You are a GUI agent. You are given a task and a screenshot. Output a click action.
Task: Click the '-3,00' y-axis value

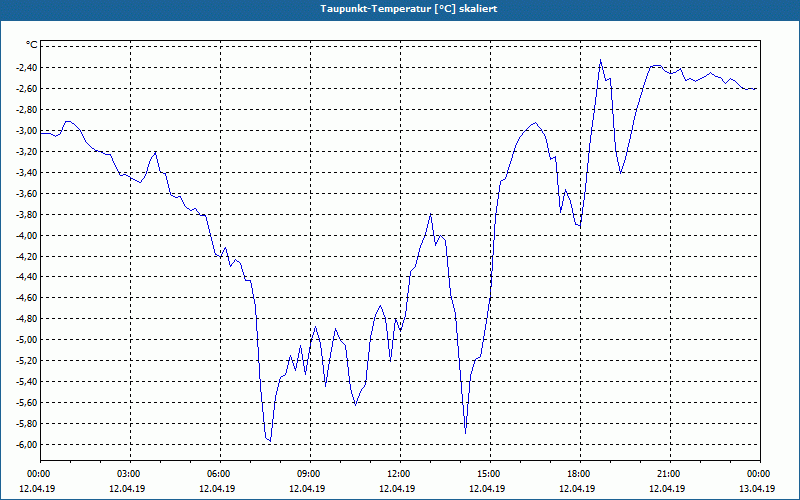tap(26, 130)
